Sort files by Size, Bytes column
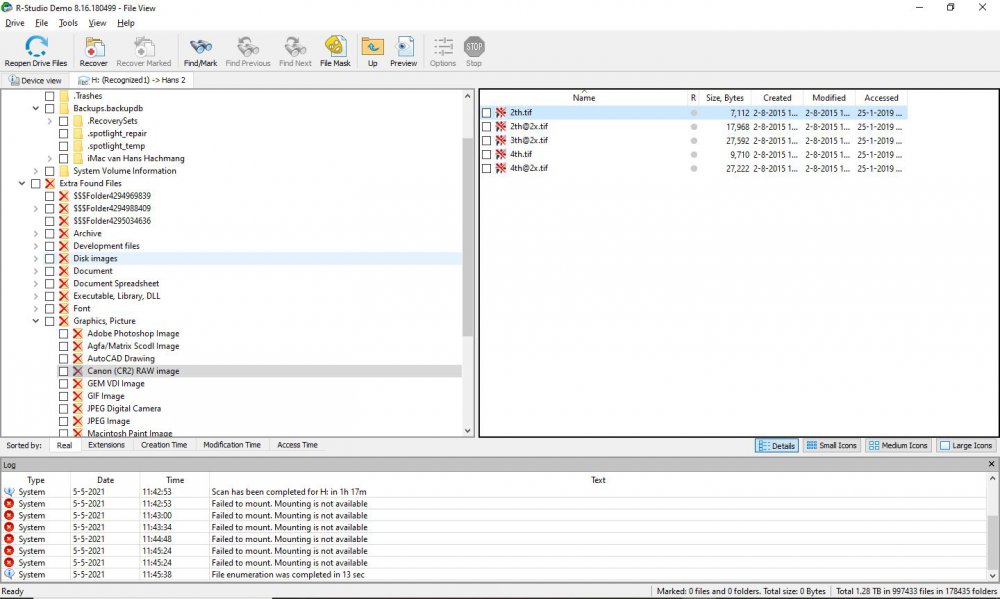 pyautogui.click(x=724, y=98)
